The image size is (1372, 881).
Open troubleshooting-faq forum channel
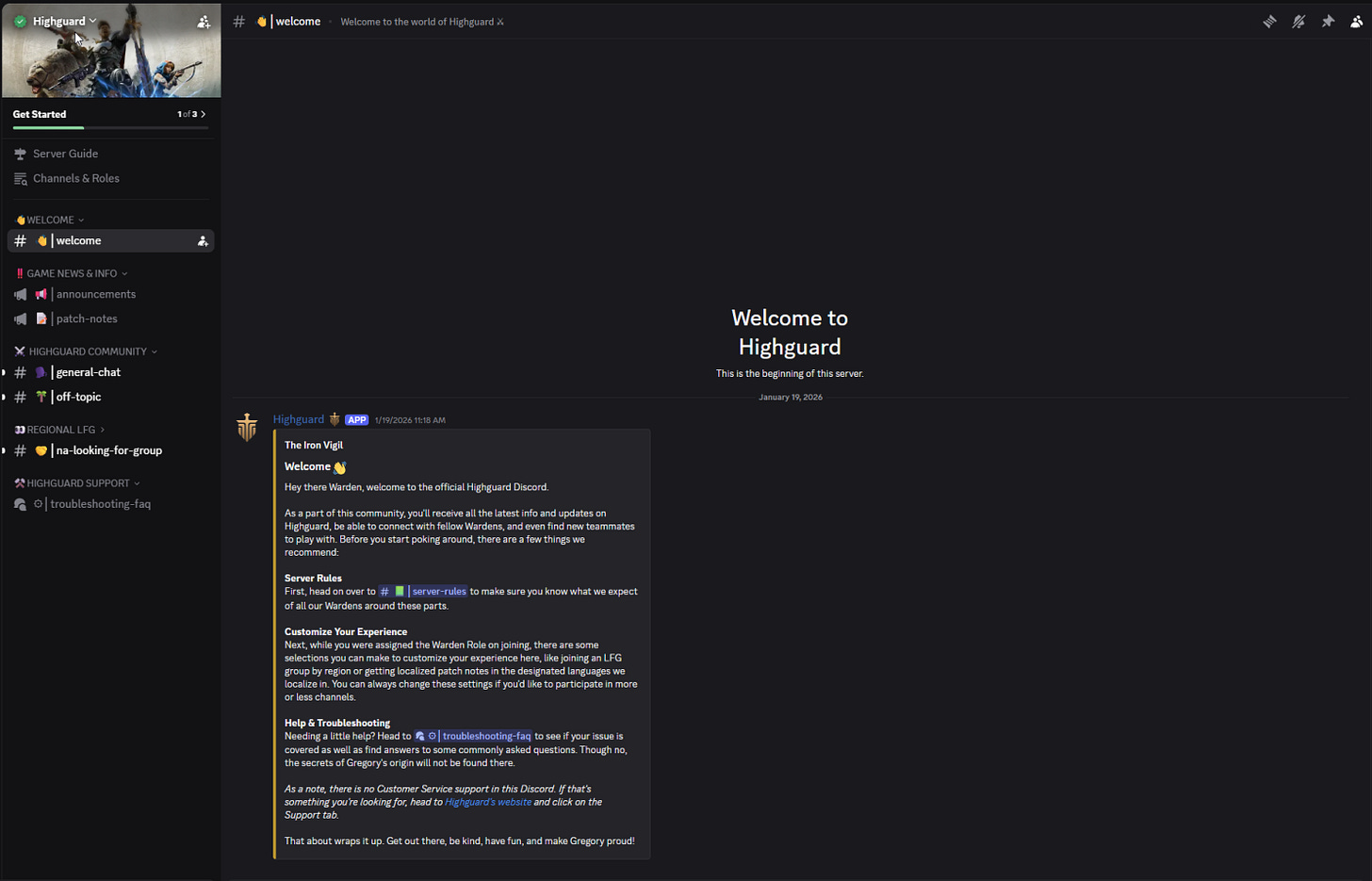[110, 504]
